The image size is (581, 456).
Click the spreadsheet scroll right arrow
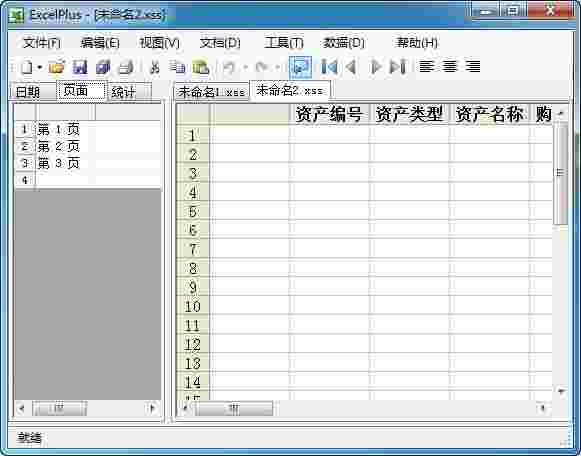pyautogui.click(x=543, y=409)
